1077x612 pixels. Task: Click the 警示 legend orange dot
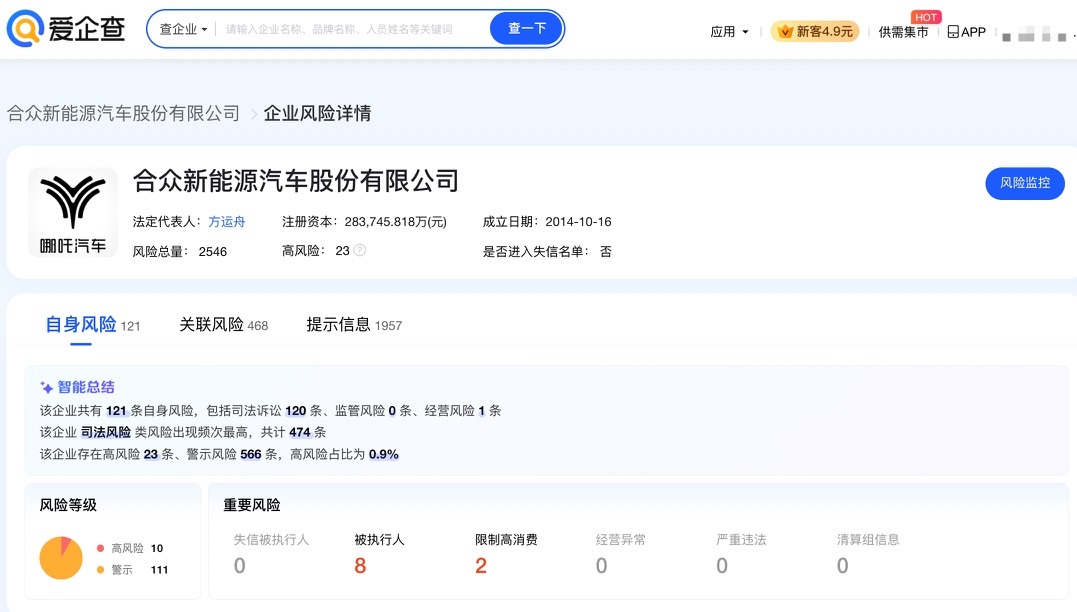click(100, 569)
